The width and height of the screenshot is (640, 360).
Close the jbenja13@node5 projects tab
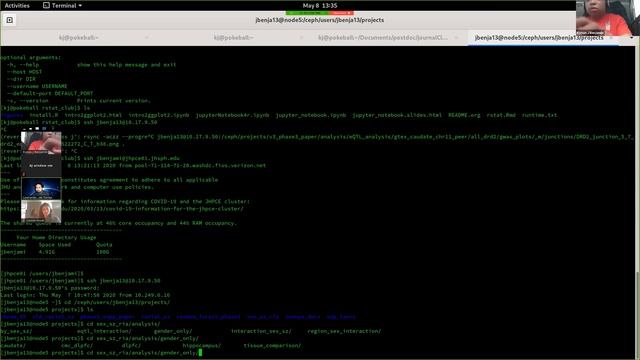[611, 38]
